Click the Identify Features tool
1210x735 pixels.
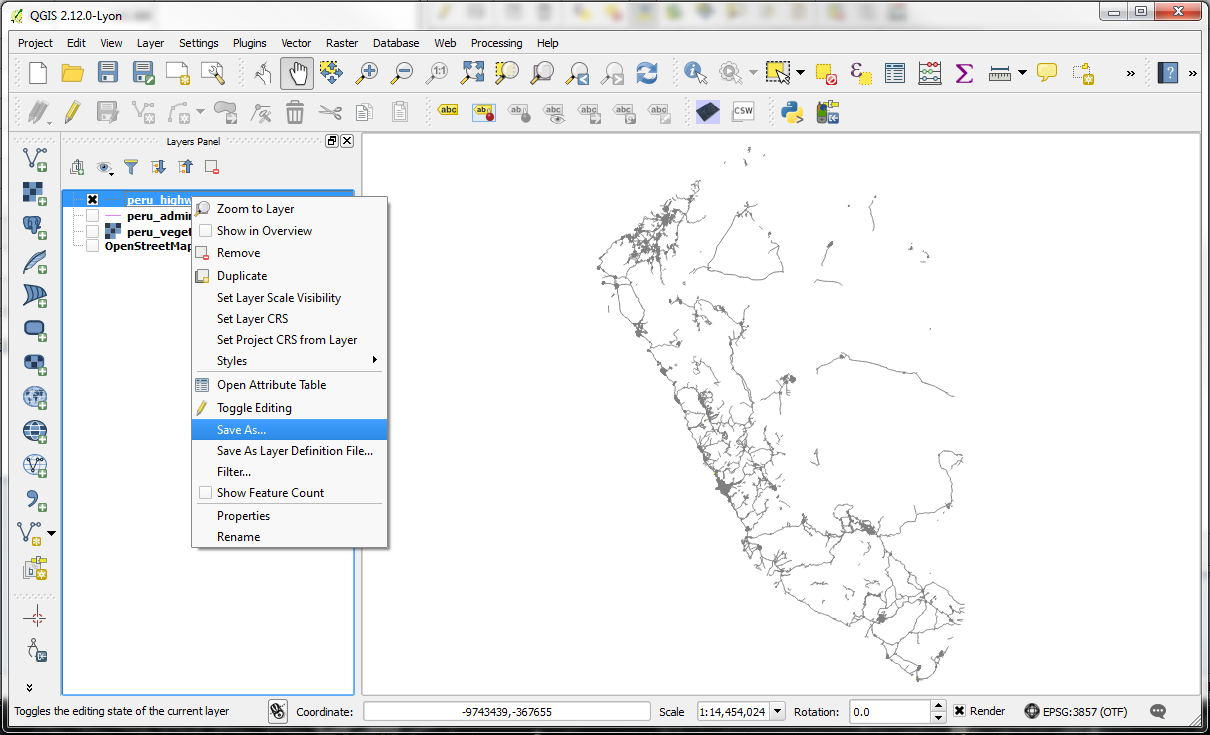(695, 73)
